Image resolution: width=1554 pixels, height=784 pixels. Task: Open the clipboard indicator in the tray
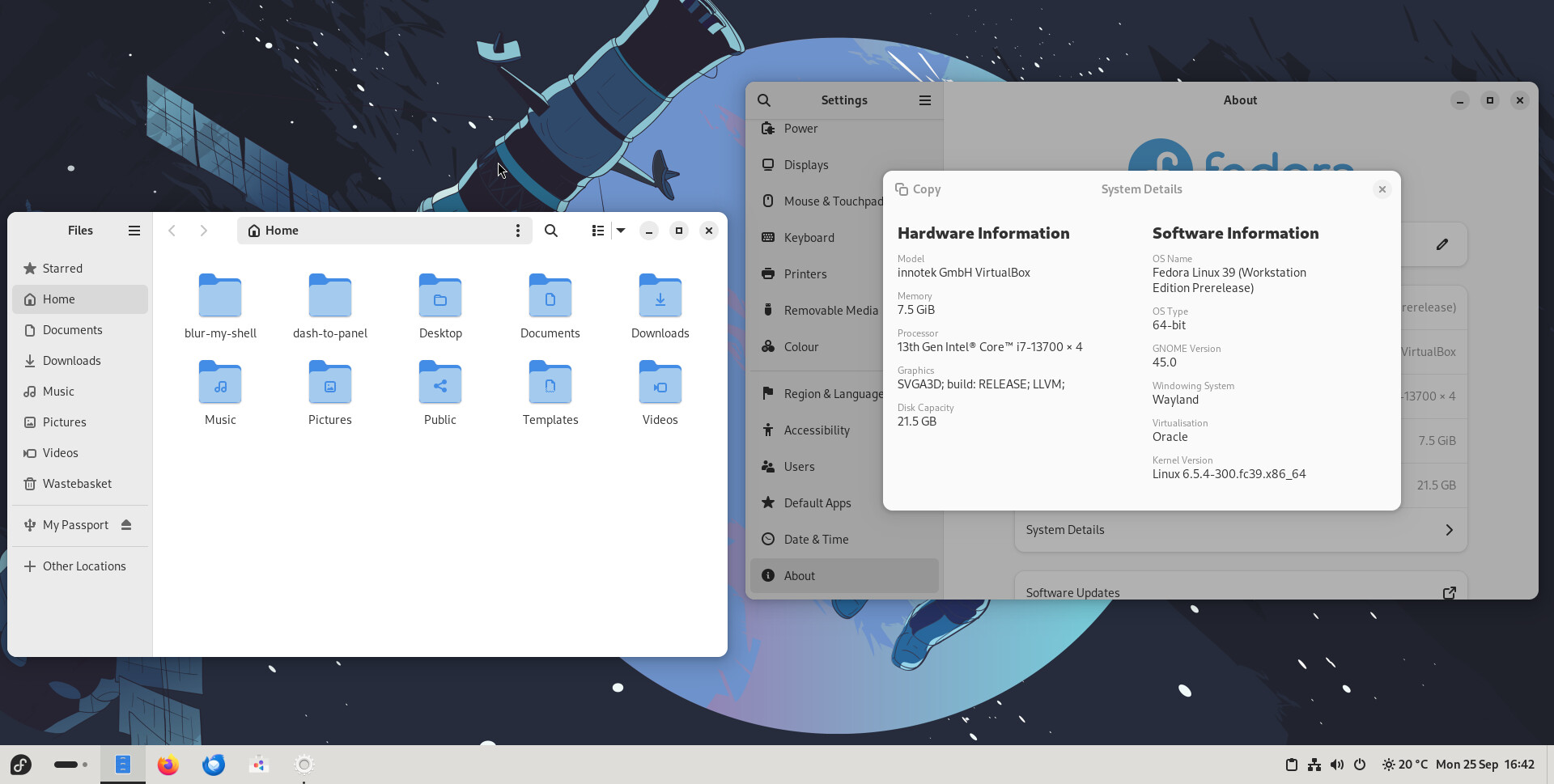pyautogui.click(x=1292, y=765)
